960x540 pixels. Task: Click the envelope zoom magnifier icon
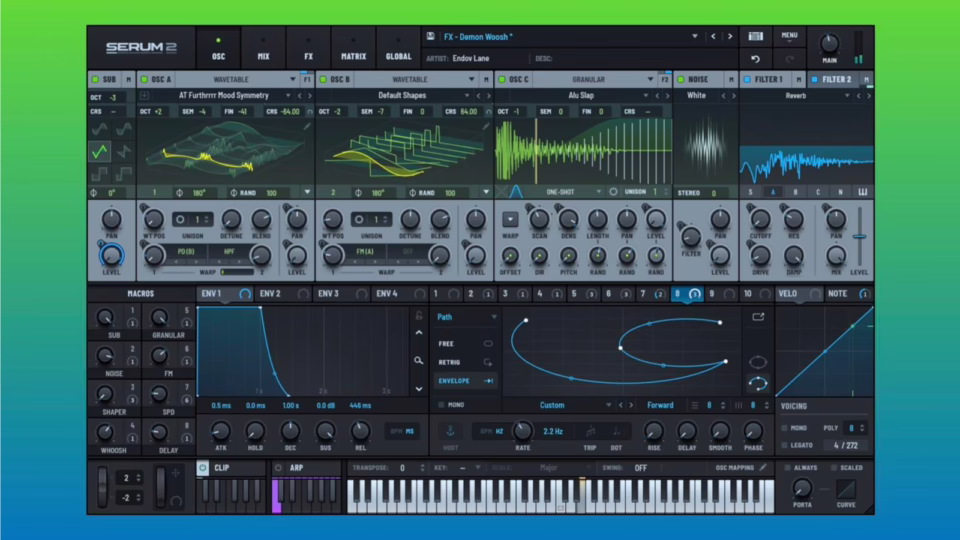click(x=419, y=361)
